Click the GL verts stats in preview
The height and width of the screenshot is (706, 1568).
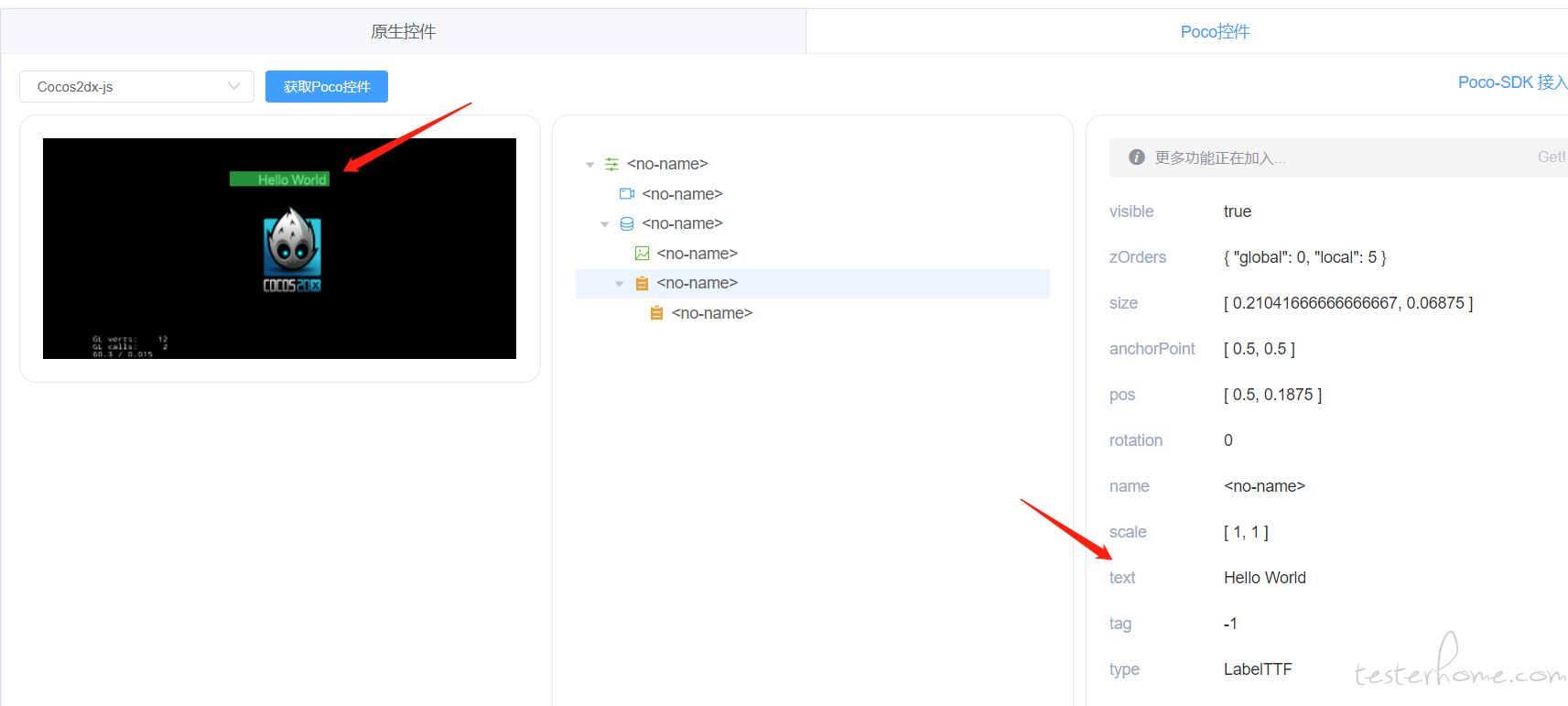click(x=130, y=346)
